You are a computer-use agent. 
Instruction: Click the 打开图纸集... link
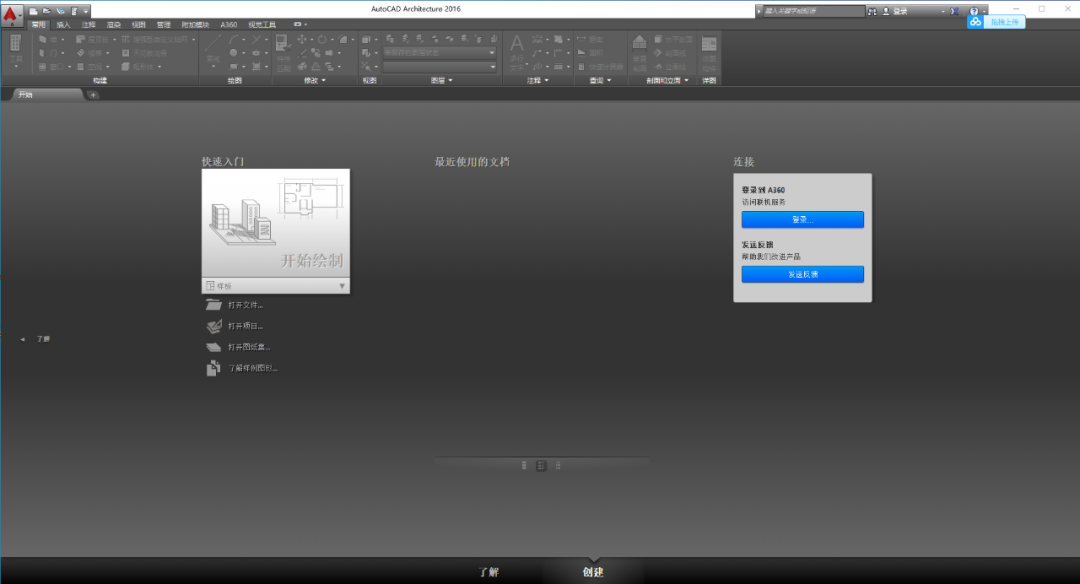point(238,347)
